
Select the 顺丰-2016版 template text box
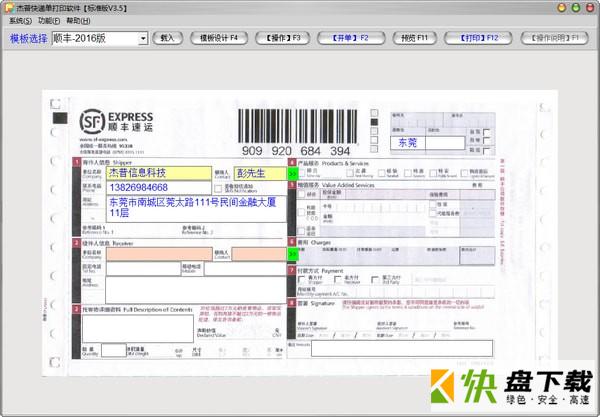[x=95, y=38]
